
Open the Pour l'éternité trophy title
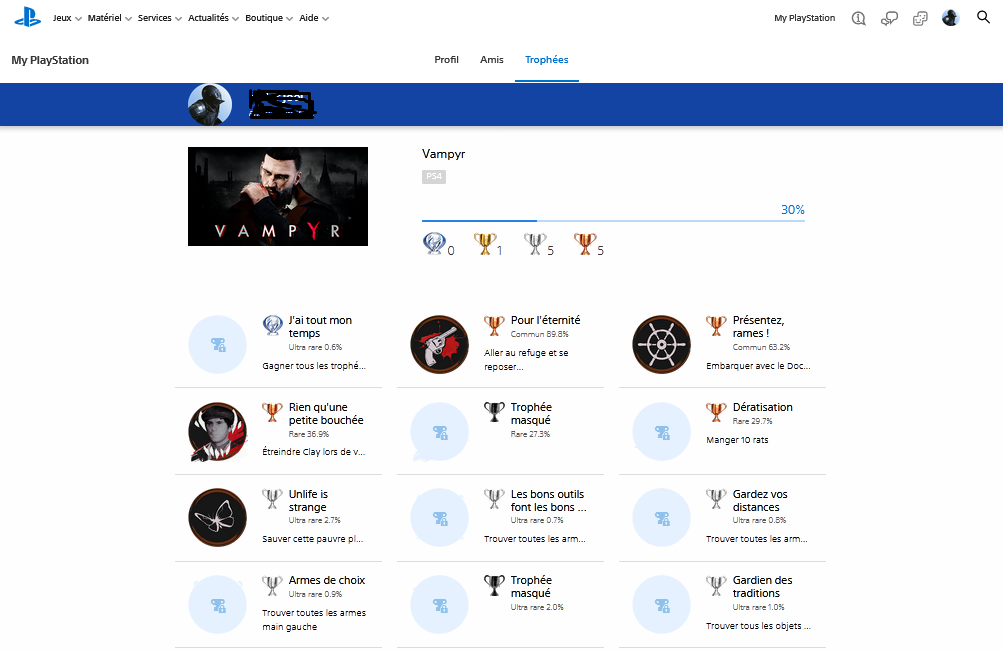[546, 320]
